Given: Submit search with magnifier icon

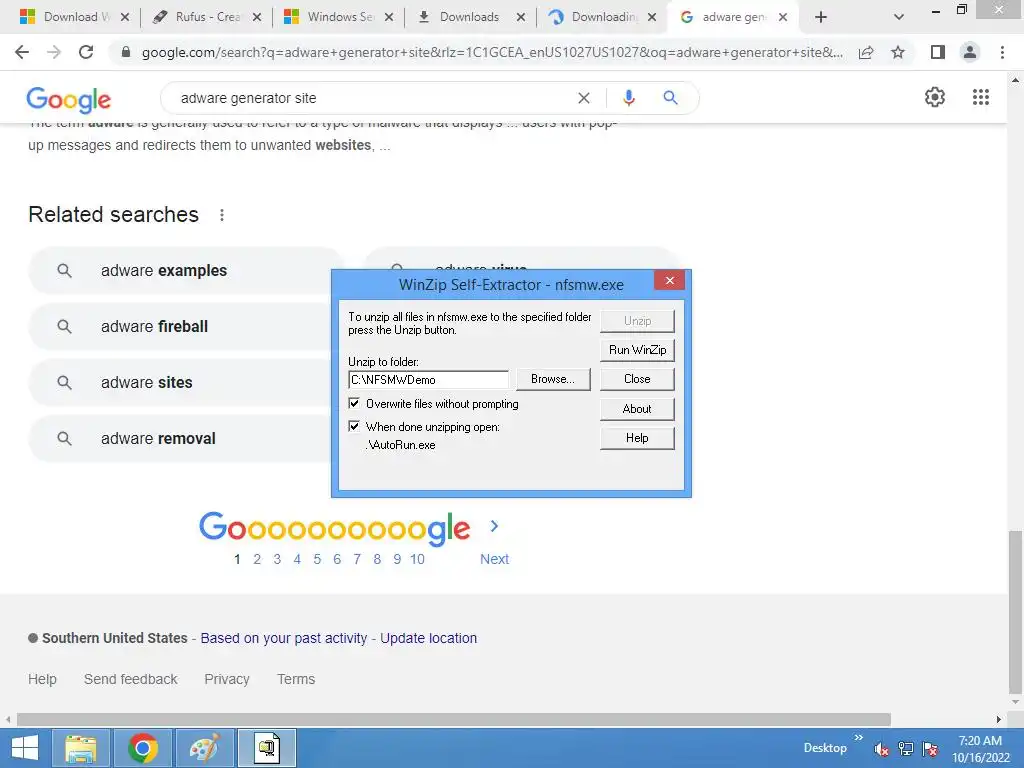Looking at the screenshot, I should pyautogui.click(x=670, y=98).
